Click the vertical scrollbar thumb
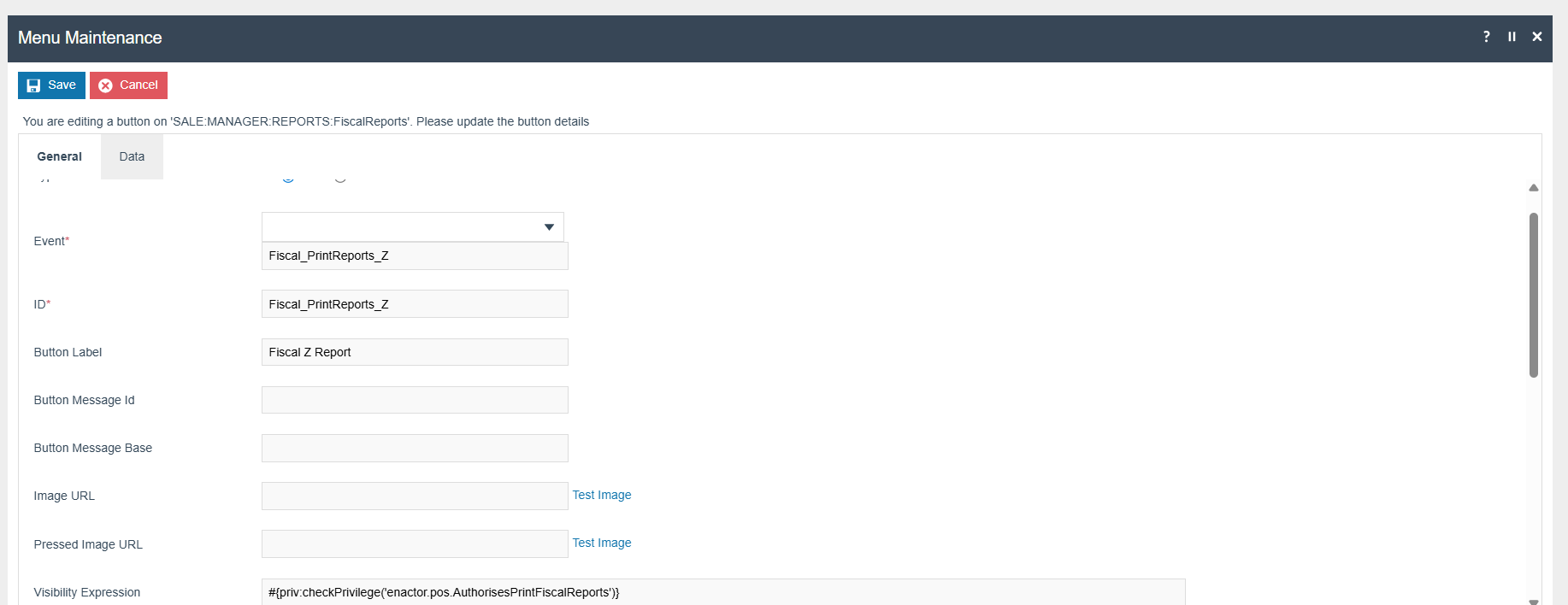1568x605 pixels. [x=1534, y=295]
